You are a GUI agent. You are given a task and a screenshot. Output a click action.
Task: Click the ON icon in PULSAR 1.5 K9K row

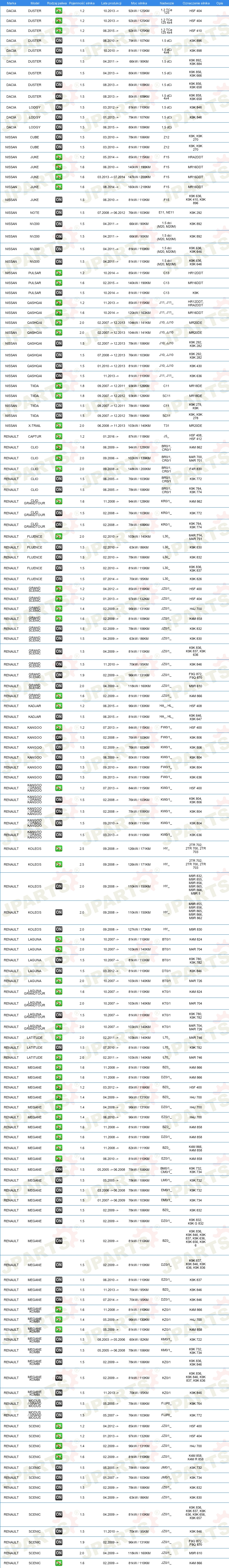click(59, 293)
